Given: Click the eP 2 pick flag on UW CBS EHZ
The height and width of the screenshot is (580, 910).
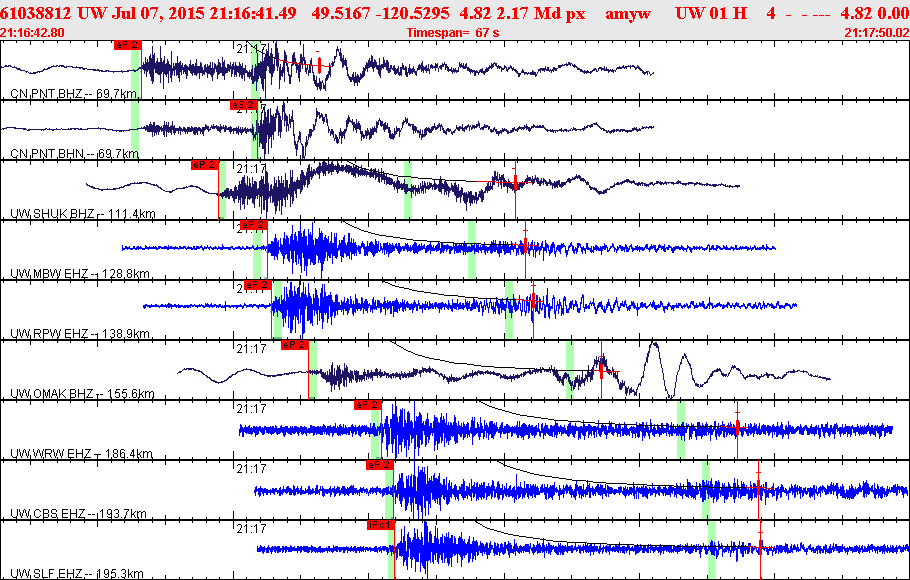Looking at the screenshot, I should (380, 465).
